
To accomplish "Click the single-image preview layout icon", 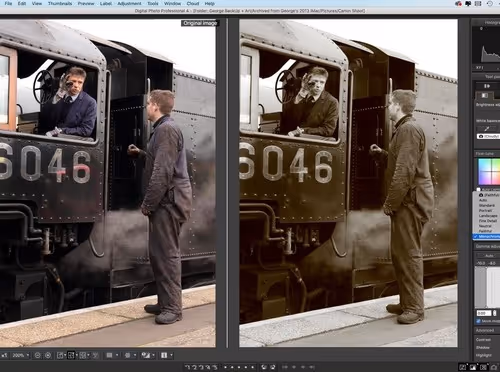I will click(x=60, y=355).
